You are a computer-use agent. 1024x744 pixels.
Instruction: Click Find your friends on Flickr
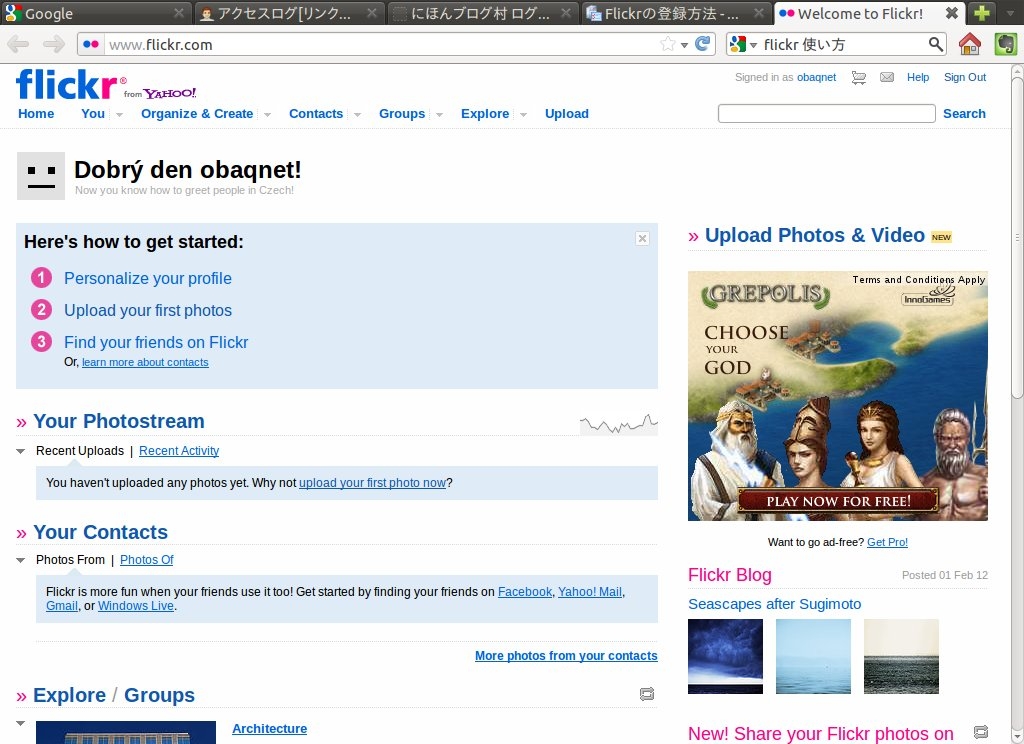click(x=156, y=342)
